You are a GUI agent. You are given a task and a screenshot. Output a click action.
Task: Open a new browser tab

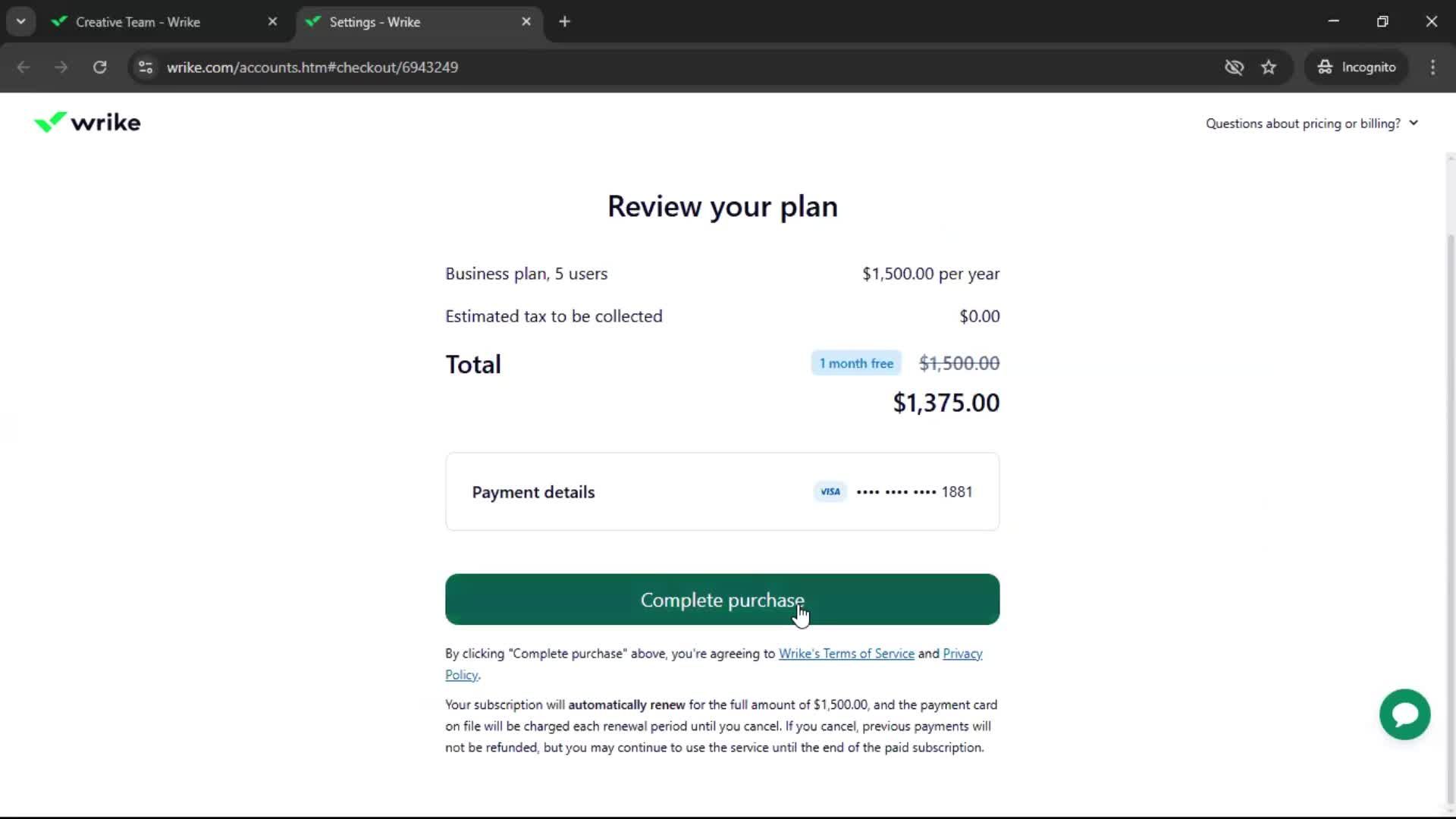[564, 22]
